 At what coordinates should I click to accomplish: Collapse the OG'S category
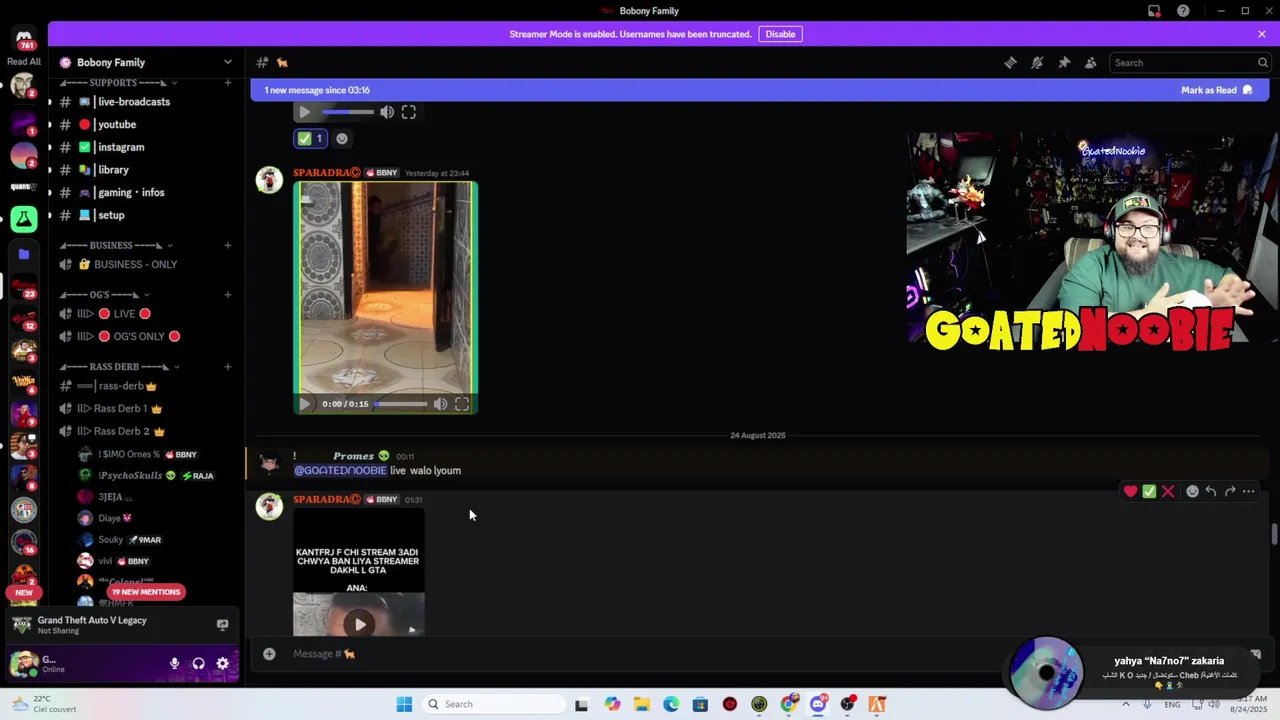[105, 295]
